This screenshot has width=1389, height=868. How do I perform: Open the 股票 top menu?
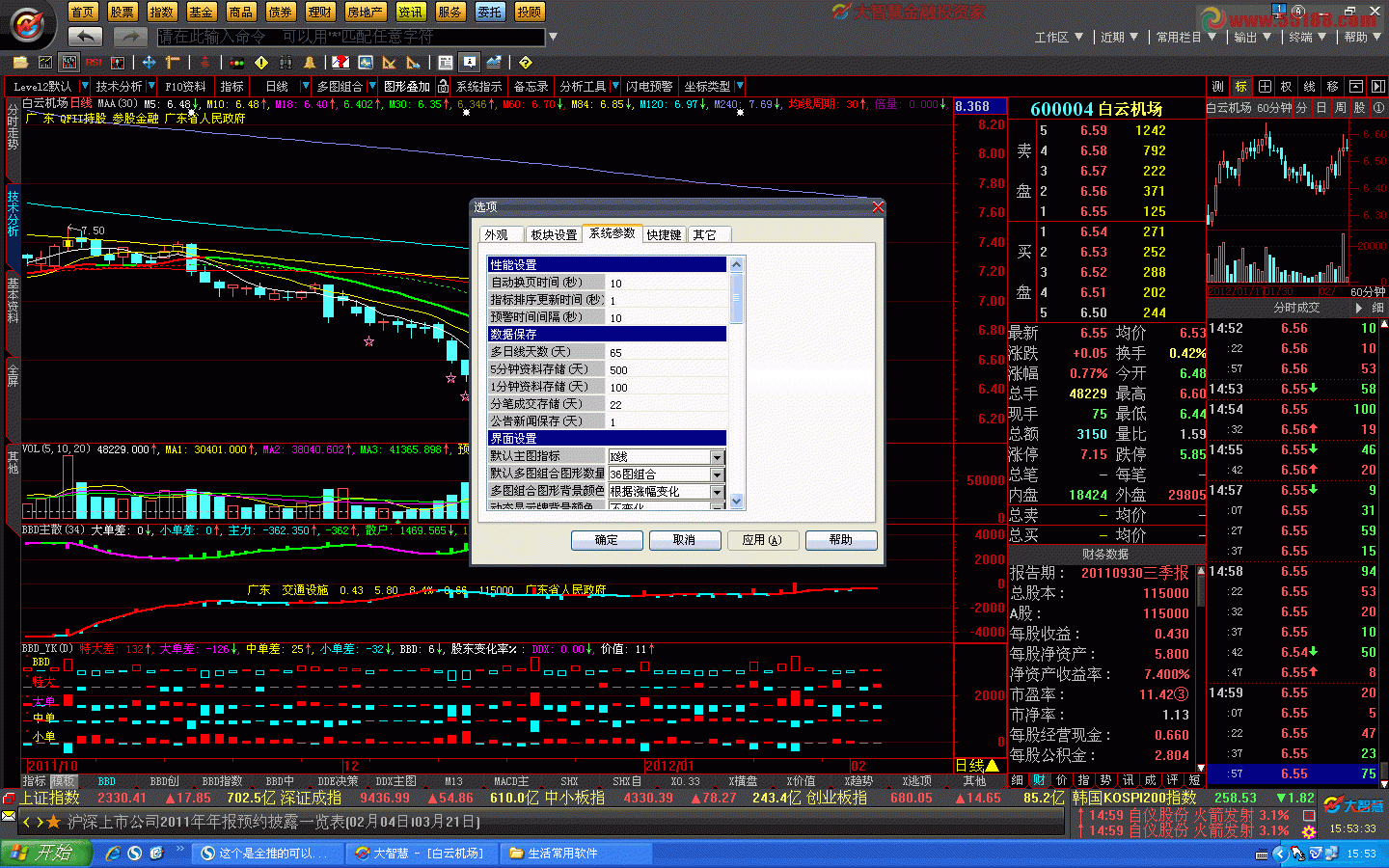coord(122,12)
